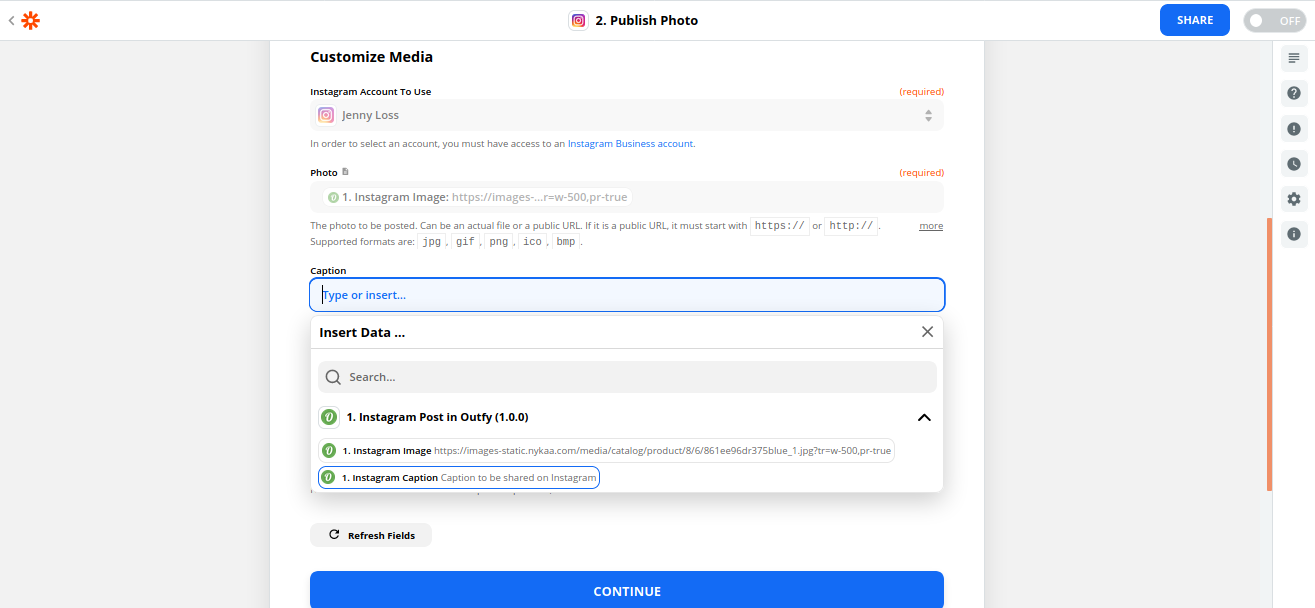Screen dimensions: 1315x608
Task: Click the file icon next to Photo label
Action: 345,172
